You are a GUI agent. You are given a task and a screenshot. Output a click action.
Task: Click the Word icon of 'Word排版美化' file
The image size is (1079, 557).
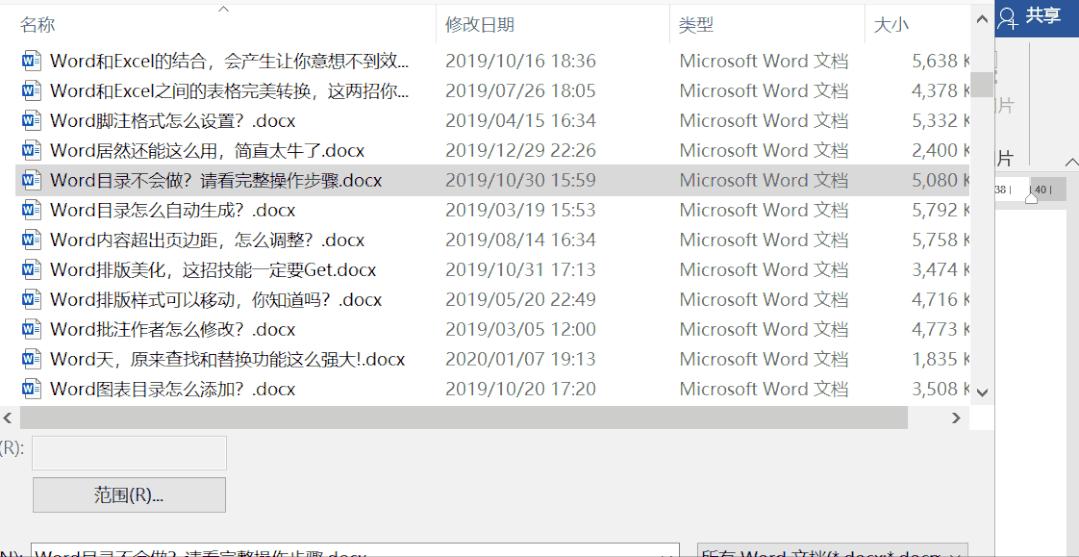coord(32,269)
